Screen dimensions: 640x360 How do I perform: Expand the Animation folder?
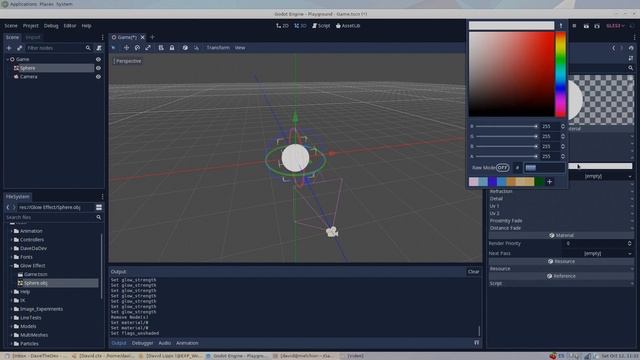(x=11, y=231)
